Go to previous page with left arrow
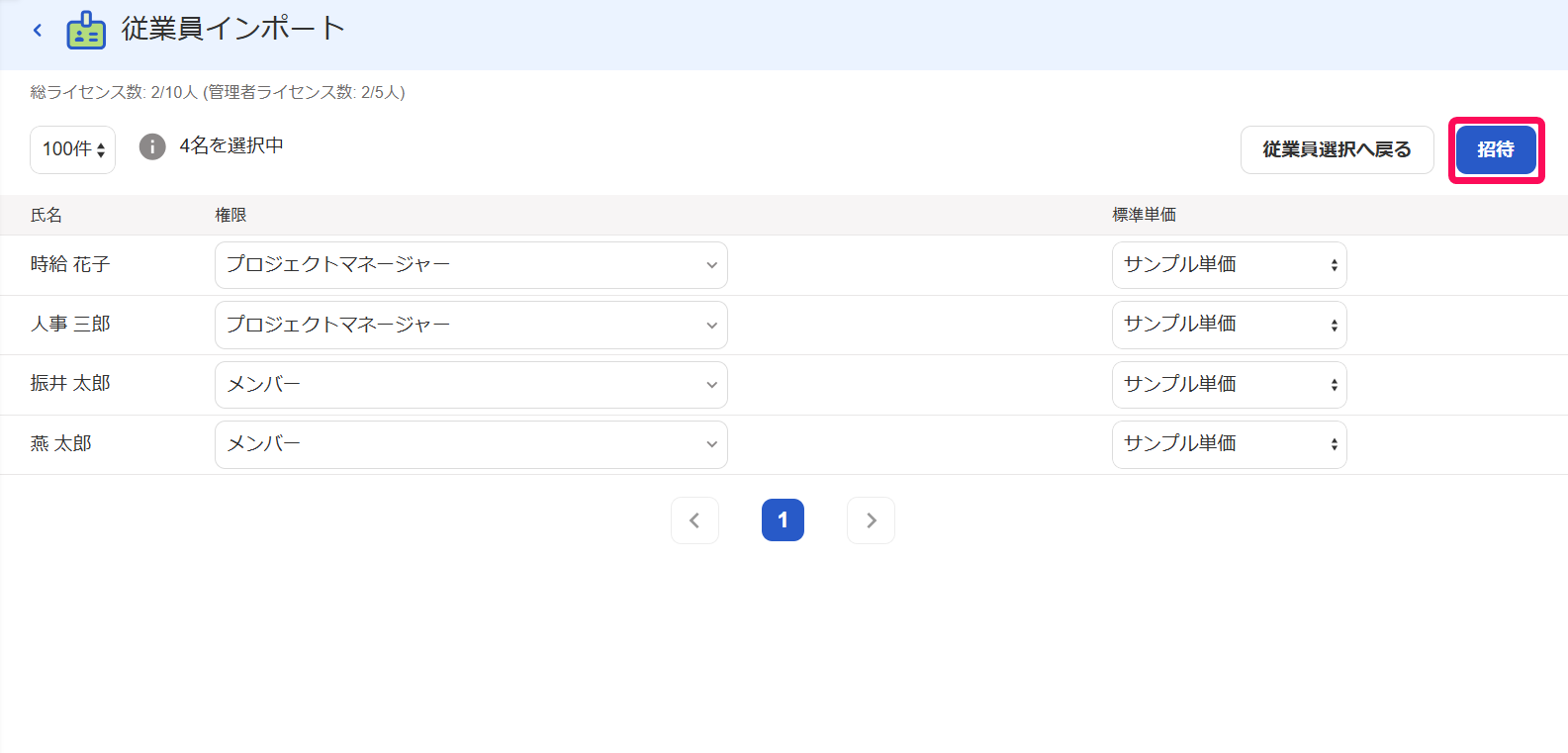This screenshot has width=1568, height=753. pos(694,520)
